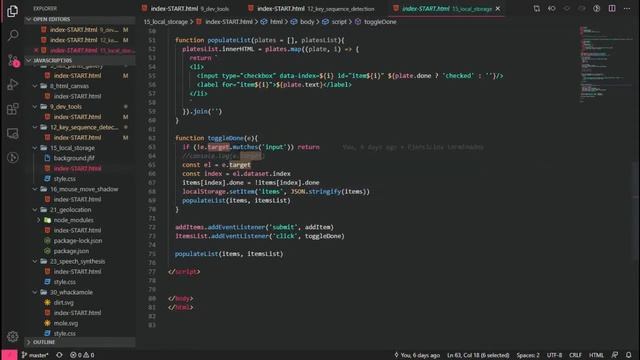The image size is (640, 360).
Task: Open index-START.html under 16_mouse_move_shadow
Action: click(x=77, y=200)
